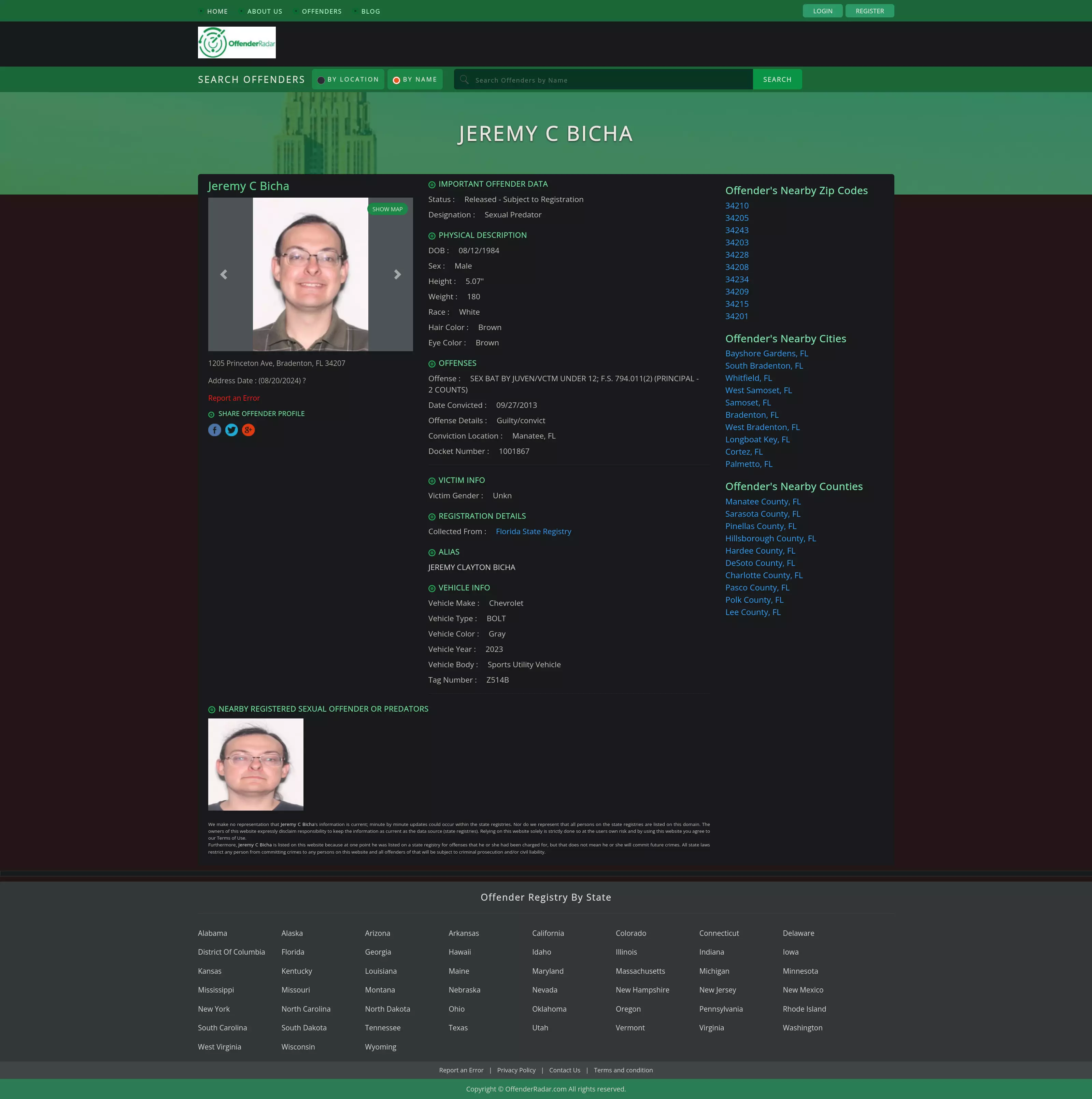Open Wyoming in registry by state

tap(381, 1047)
